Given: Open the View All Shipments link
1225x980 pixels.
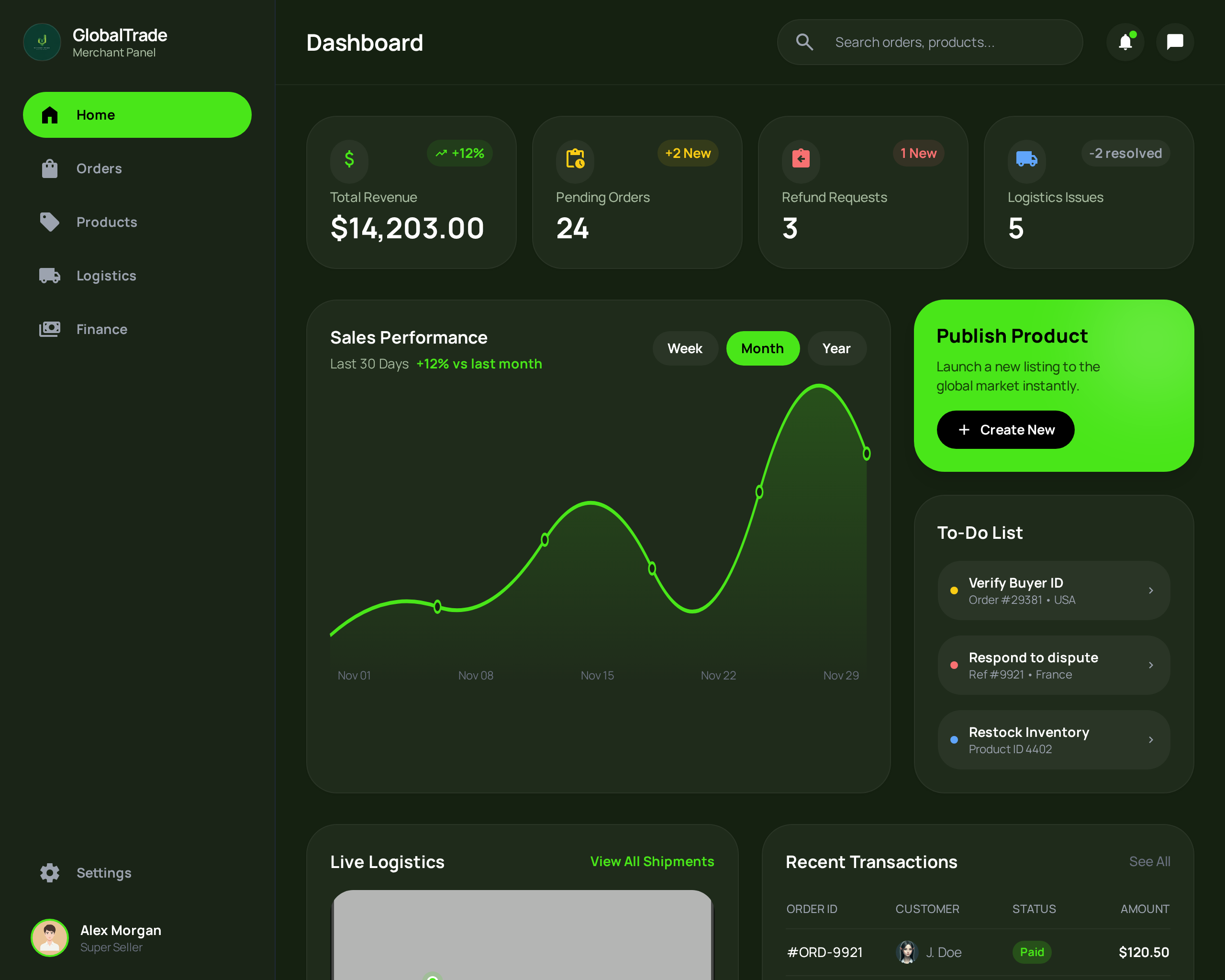Looking at the screenshot, I should pyautogui.click(x=652, y=861).
